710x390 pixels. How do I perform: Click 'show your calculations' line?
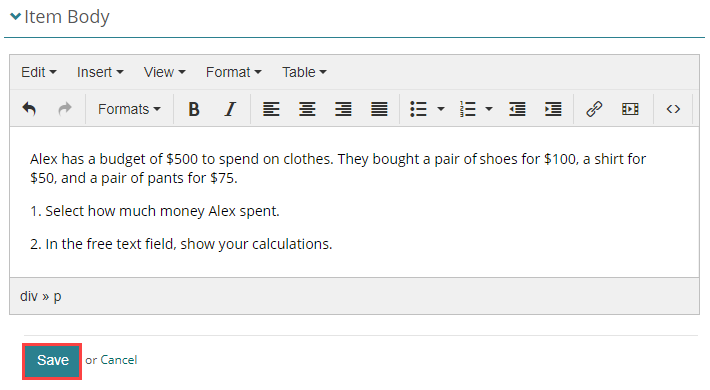coord(181,244)
